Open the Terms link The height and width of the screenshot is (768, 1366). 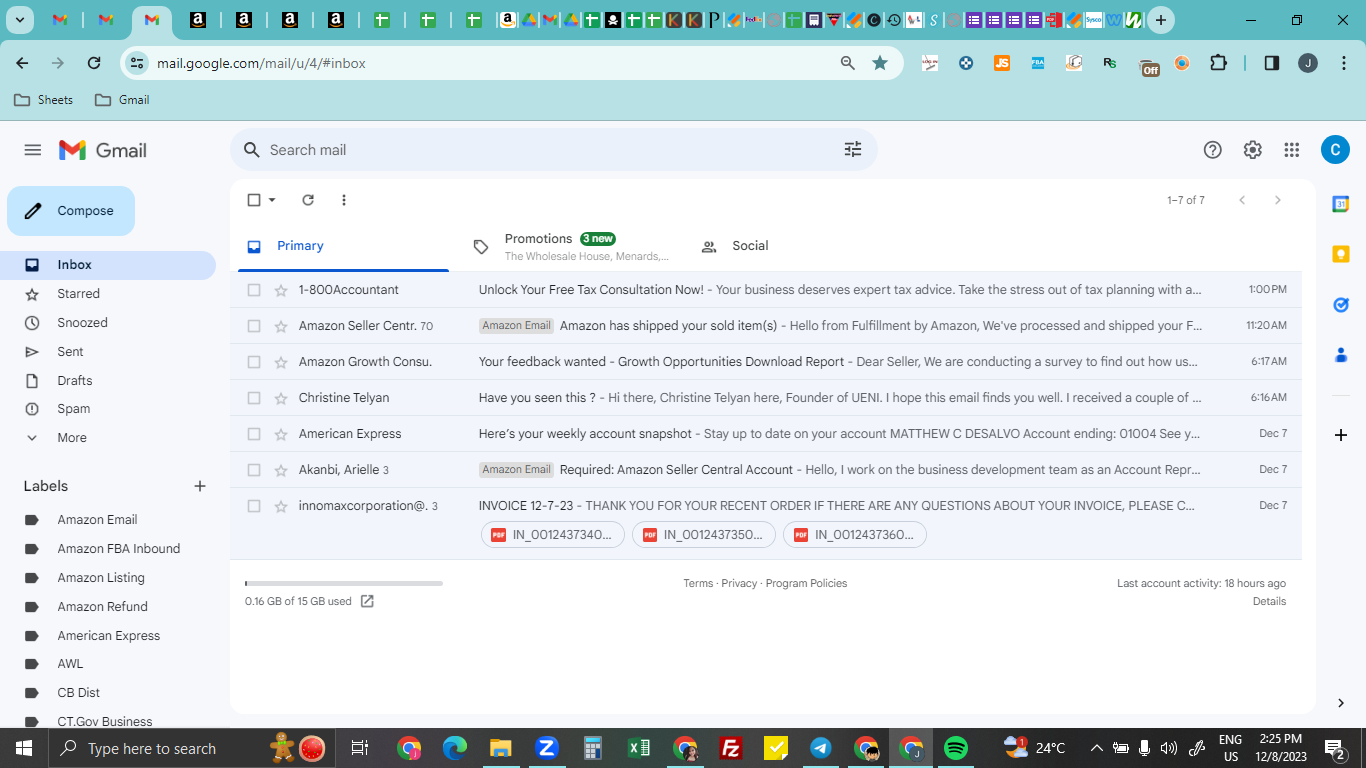point(698,583)
